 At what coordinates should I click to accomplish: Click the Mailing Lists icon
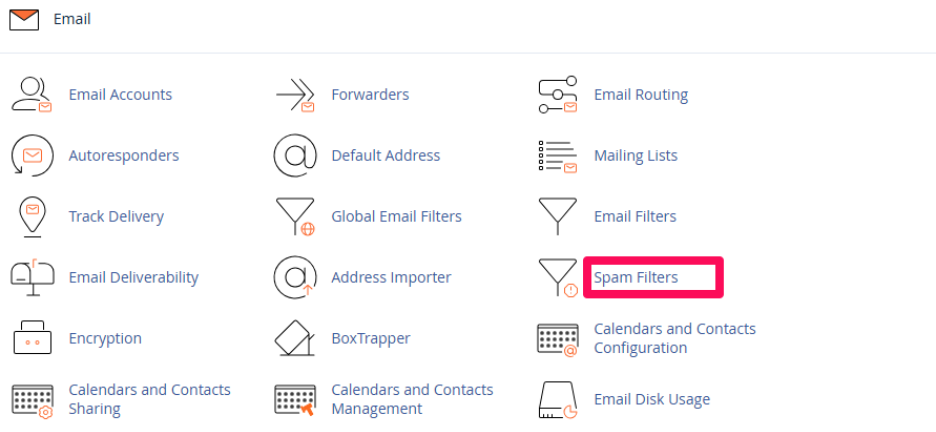(x=558, y=156)
